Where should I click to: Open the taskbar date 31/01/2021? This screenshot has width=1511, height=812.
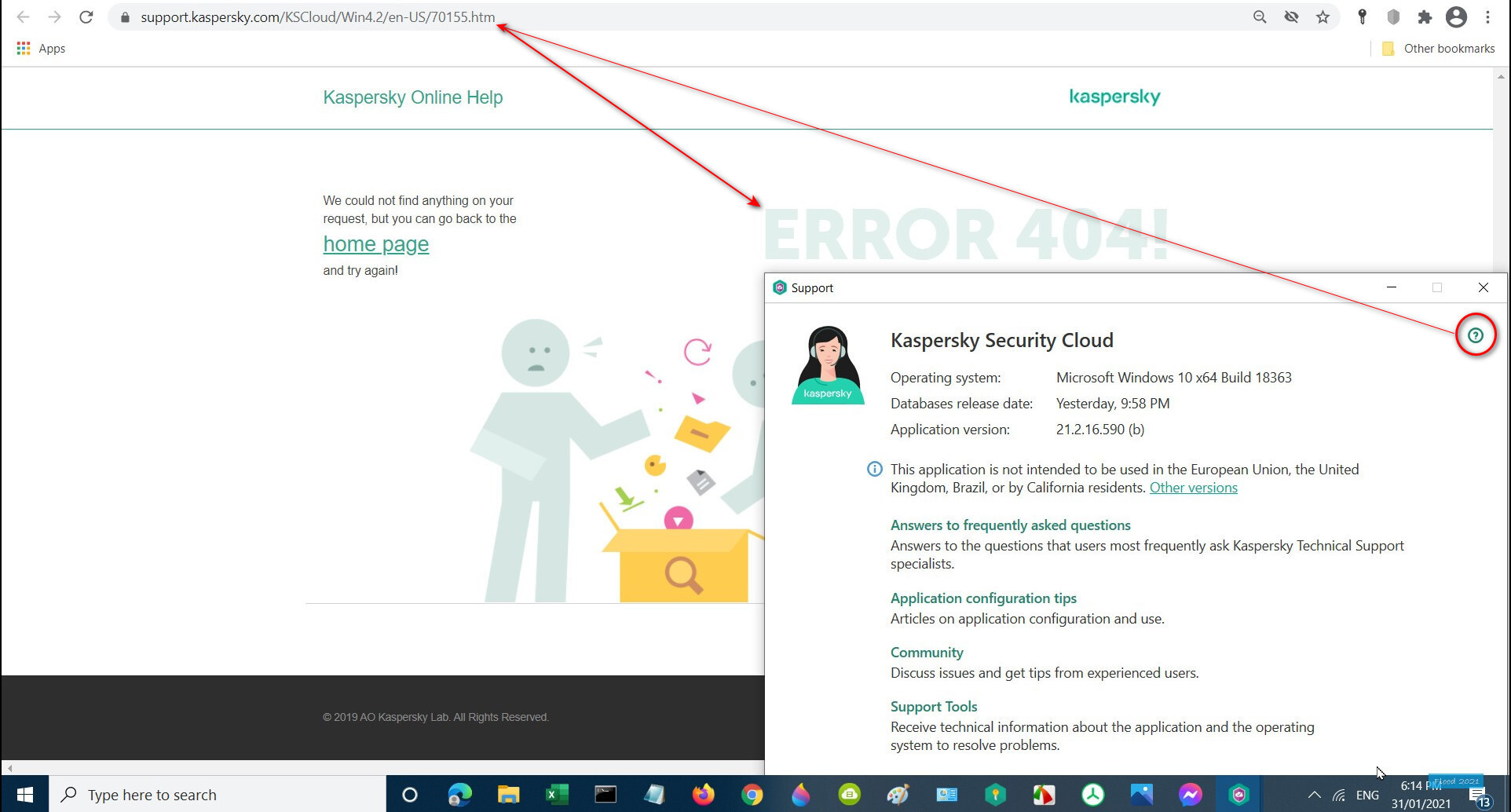point(1421,803)
